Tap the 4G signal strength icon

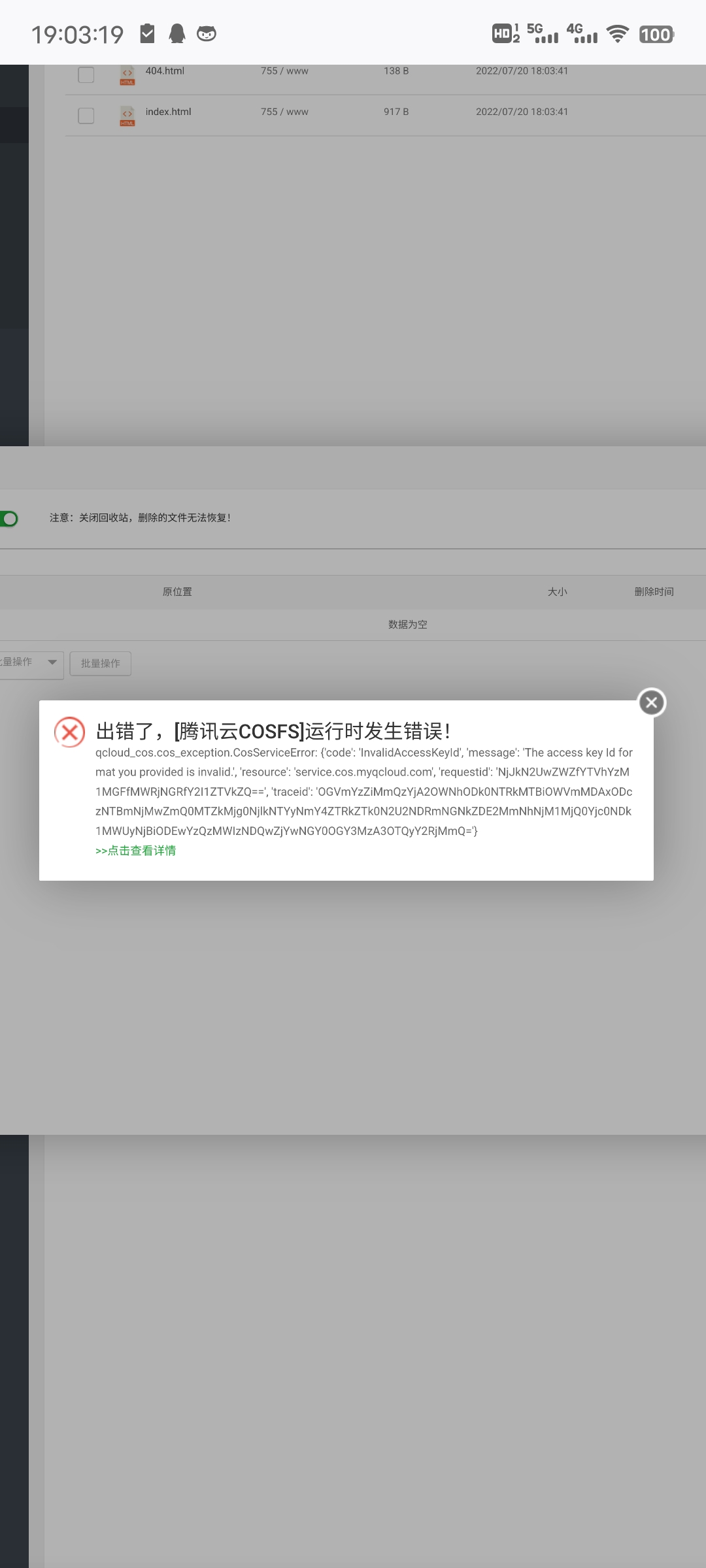pos(582,33)
